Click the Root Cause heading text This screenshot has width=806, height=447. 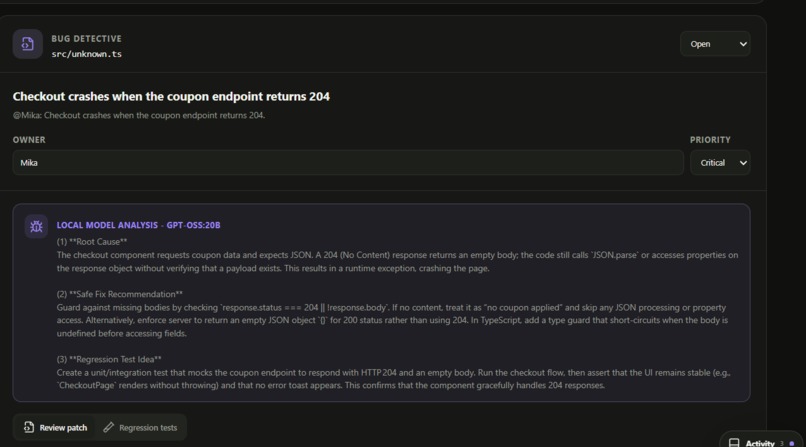pyautogui.click(x=92, y=241)
